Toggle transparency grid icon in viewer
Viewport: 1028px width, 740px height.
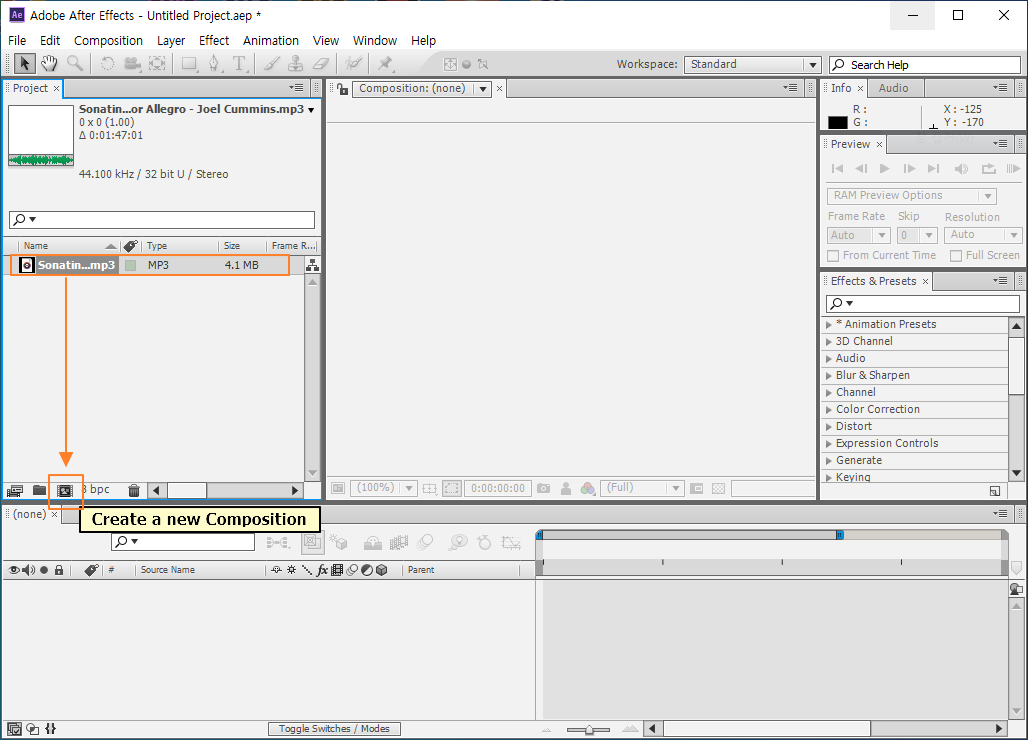(x=719, y=488)
